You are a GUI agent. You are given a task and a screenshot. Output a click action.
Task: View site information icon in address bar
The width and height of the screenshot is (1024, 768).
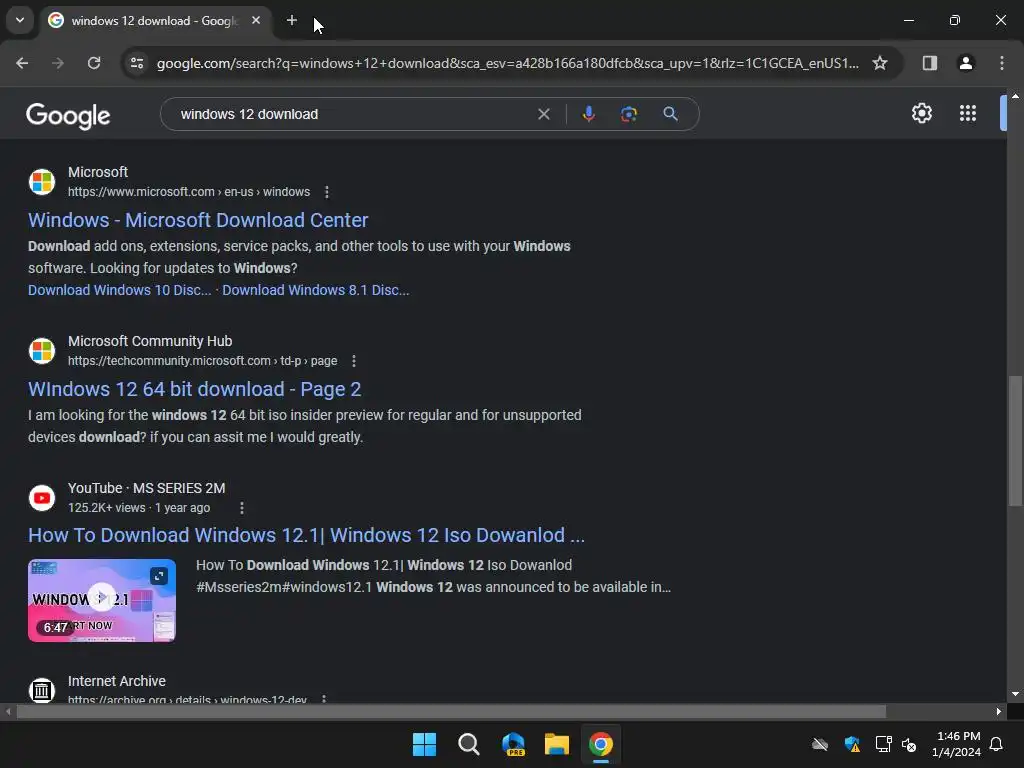coord(136,63)
